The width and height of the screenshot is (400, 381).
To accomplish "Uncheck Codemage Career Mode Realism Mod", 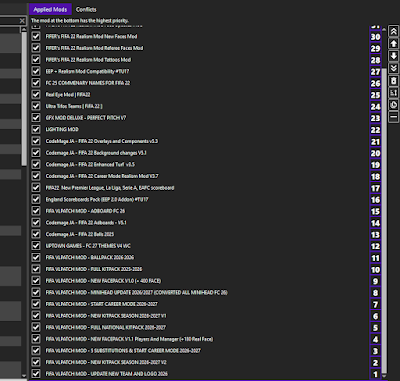I will pyautogui.click(x=36, y=176).
